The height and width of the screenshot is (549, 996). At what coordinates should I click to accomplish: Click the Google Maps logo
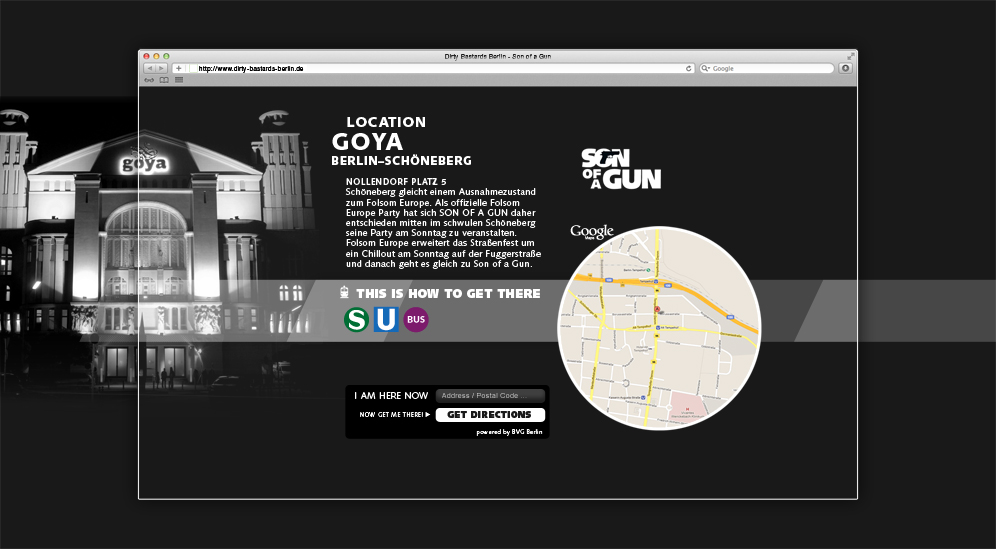click(x=592, y=232)
